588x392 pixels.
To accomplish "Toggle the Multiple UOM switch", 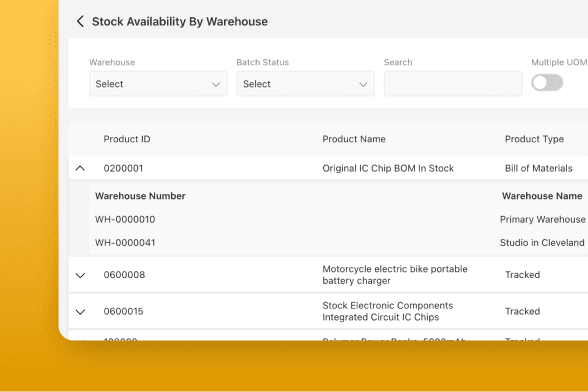I will click(x=547, y=83).
